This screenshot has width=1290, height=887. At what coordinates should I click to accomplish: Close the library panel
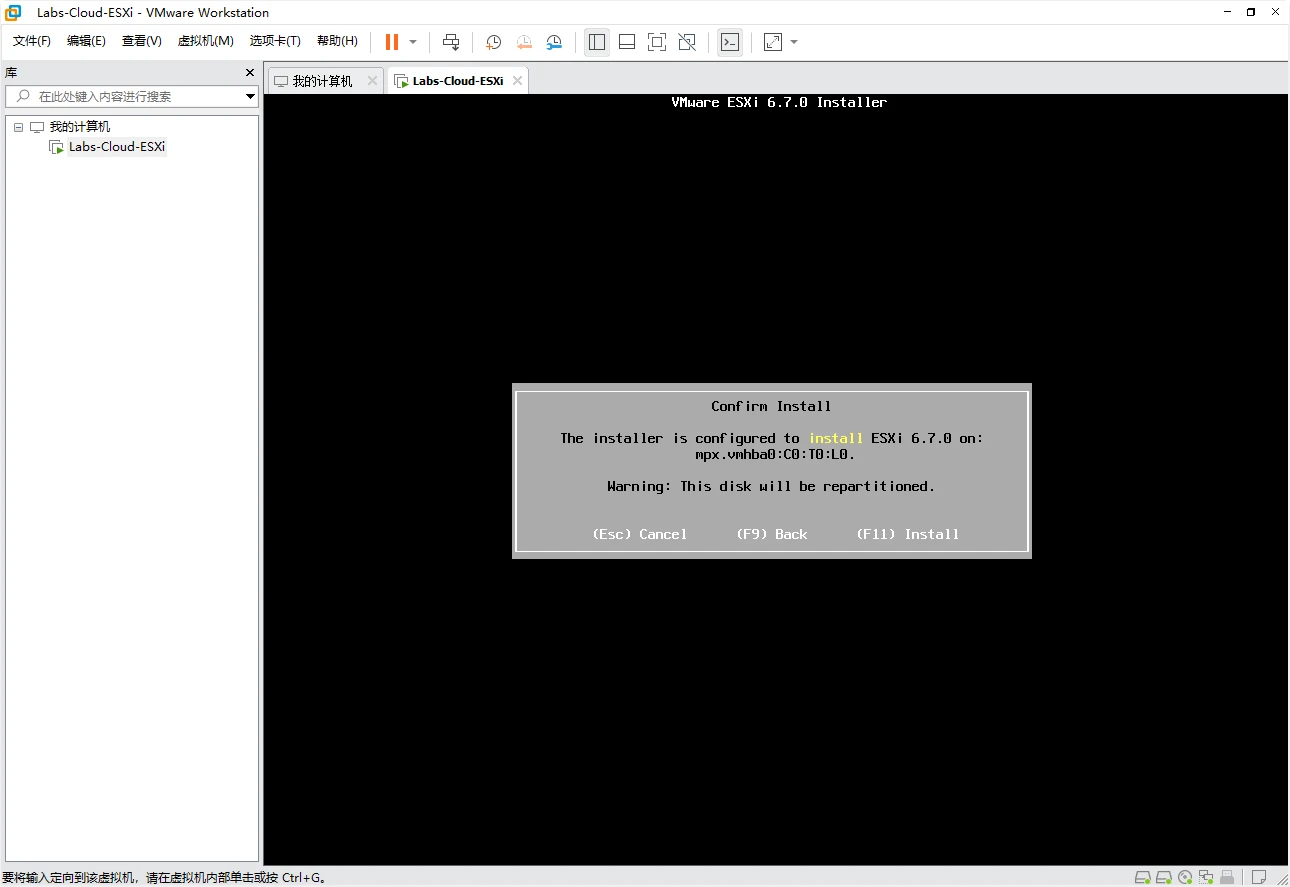(x=250, y=73)
